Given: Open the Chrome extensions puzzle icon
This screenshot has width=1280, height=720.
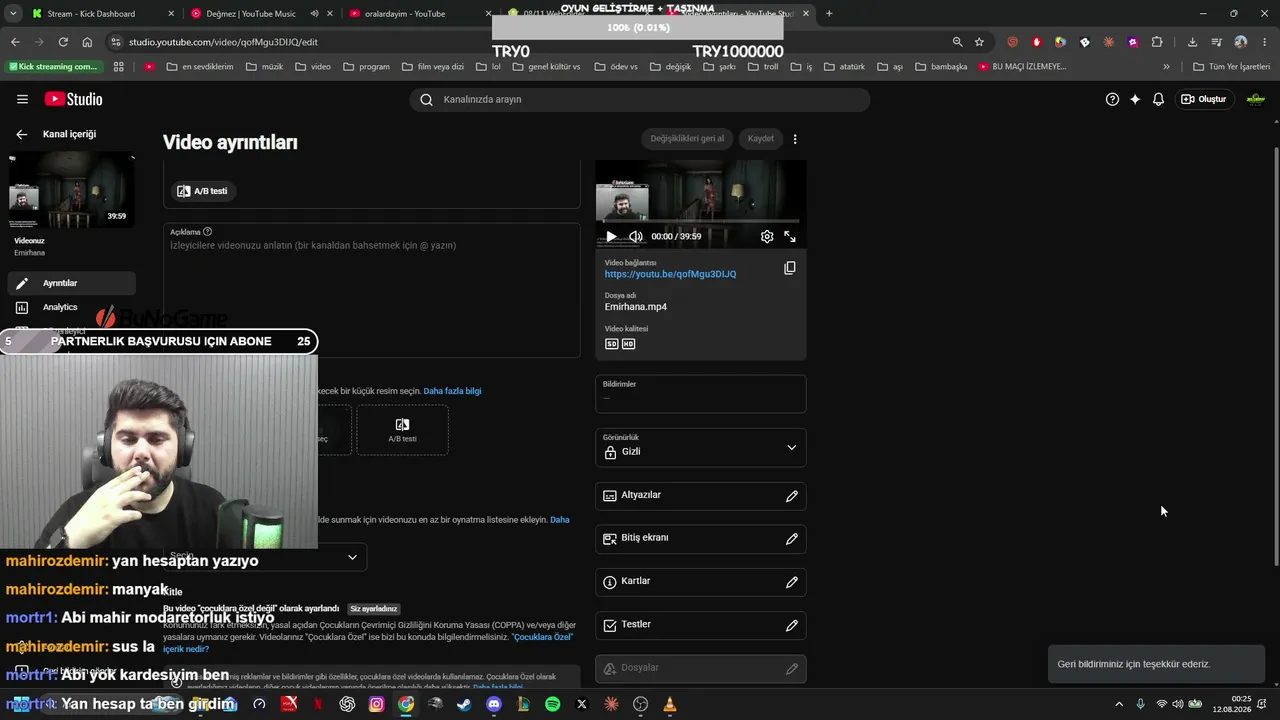Looking at the screenshot, I should tap(1157, 42).
